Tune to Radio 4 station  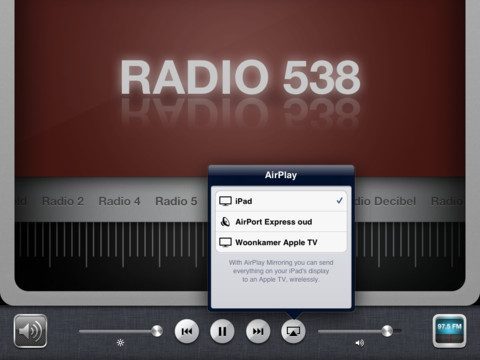tap(119, 201)
